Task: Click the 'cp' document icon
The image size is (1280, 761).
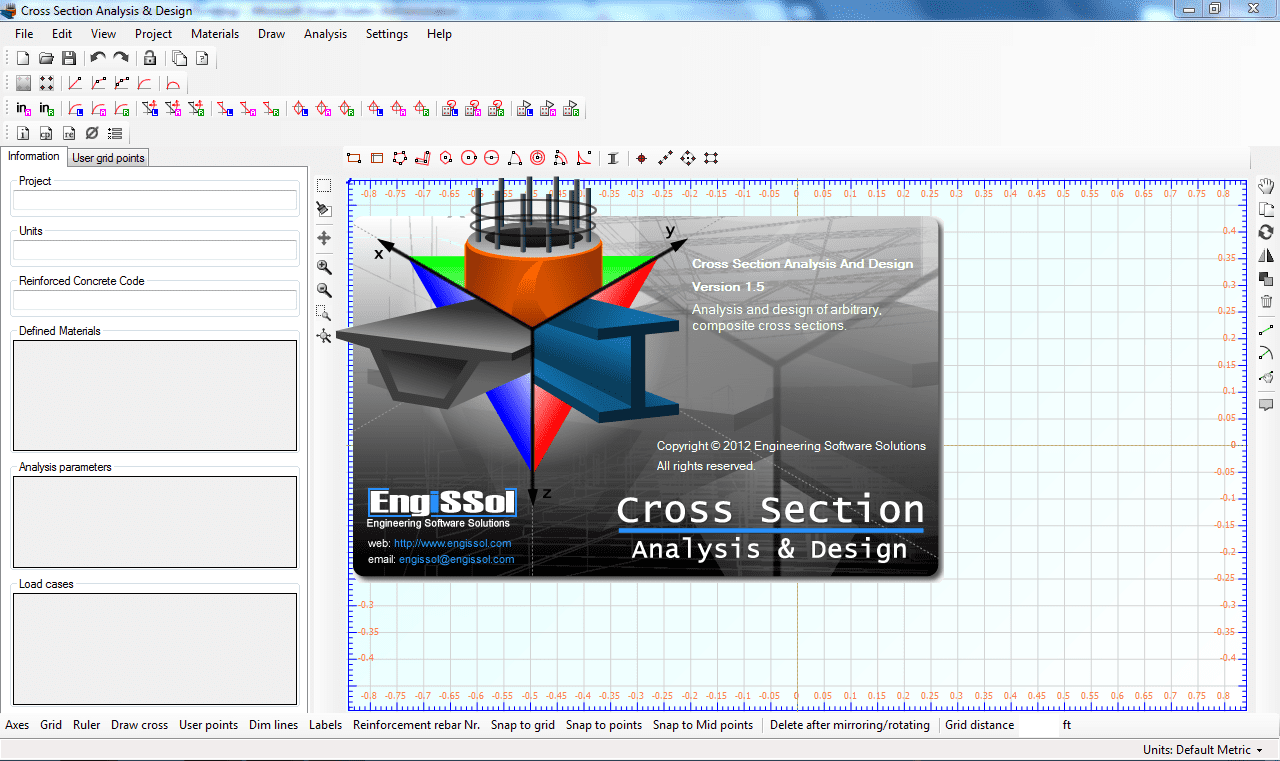Action: pos(46,133)
